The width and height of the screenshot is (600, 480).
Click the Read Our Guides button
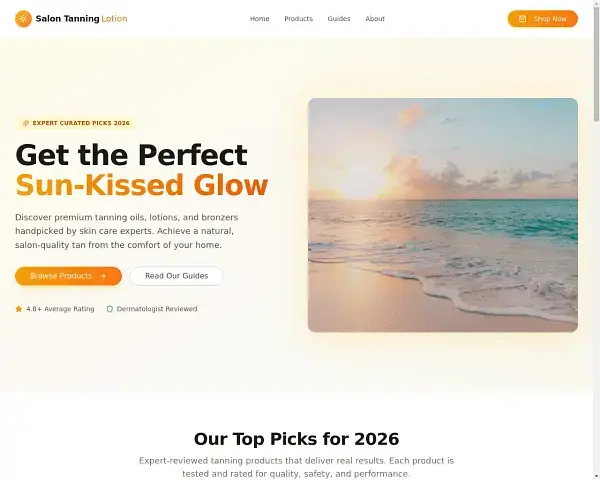[x=176, y=276]
